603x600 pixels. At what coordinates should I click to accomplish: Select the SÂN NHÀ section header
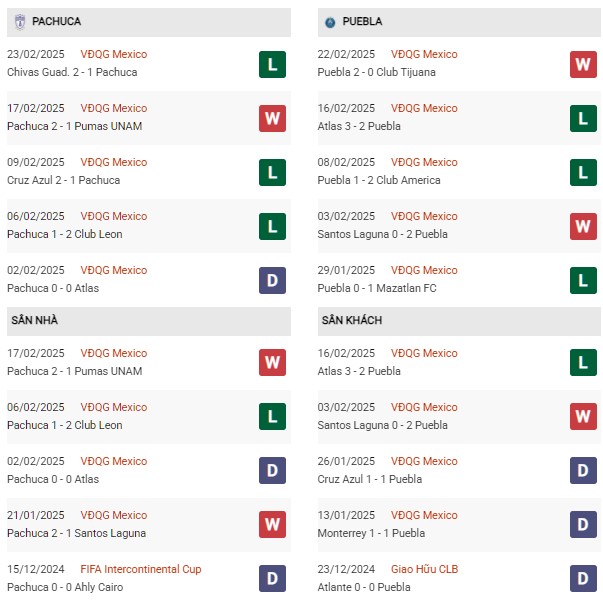tap(149, 321)
